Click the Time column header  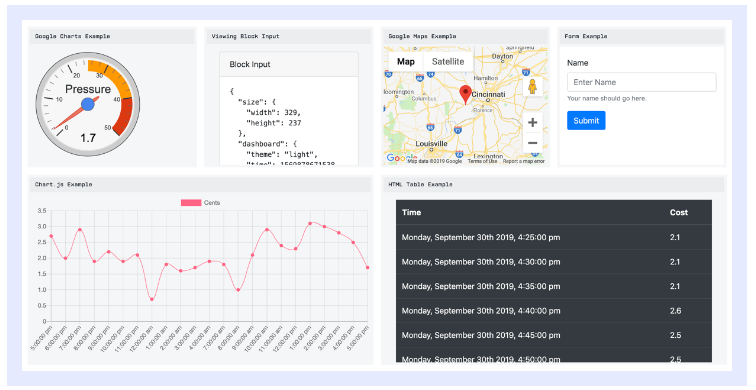pos(411,212)
